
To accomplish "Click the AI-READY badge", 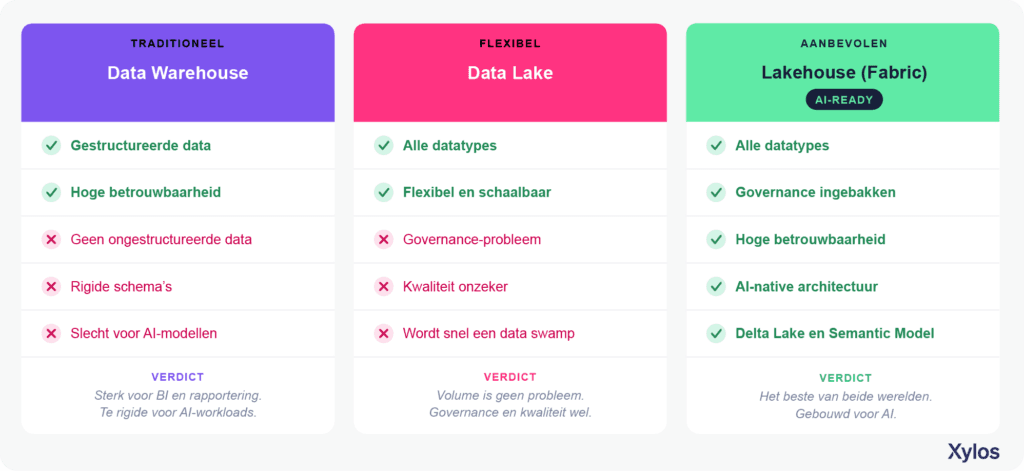I will point(843,99).
